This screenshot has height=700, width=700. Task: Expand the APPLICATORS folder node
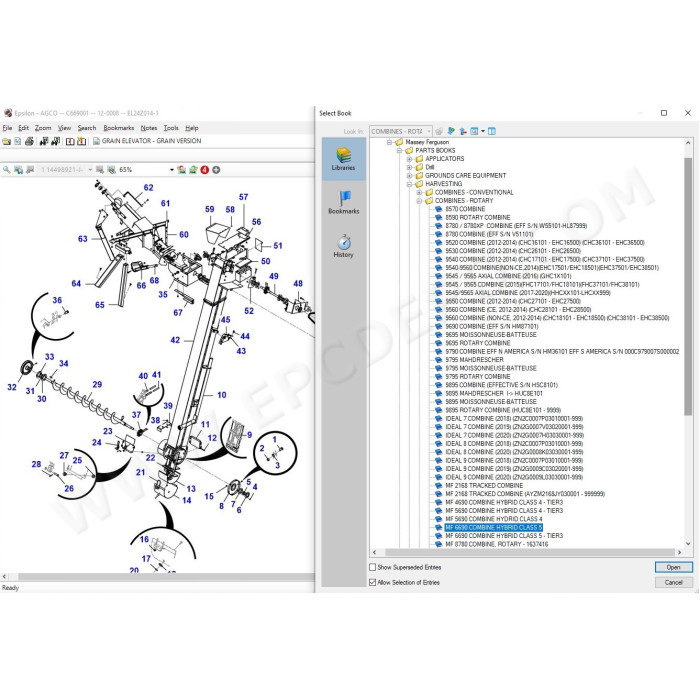(409, 159)
